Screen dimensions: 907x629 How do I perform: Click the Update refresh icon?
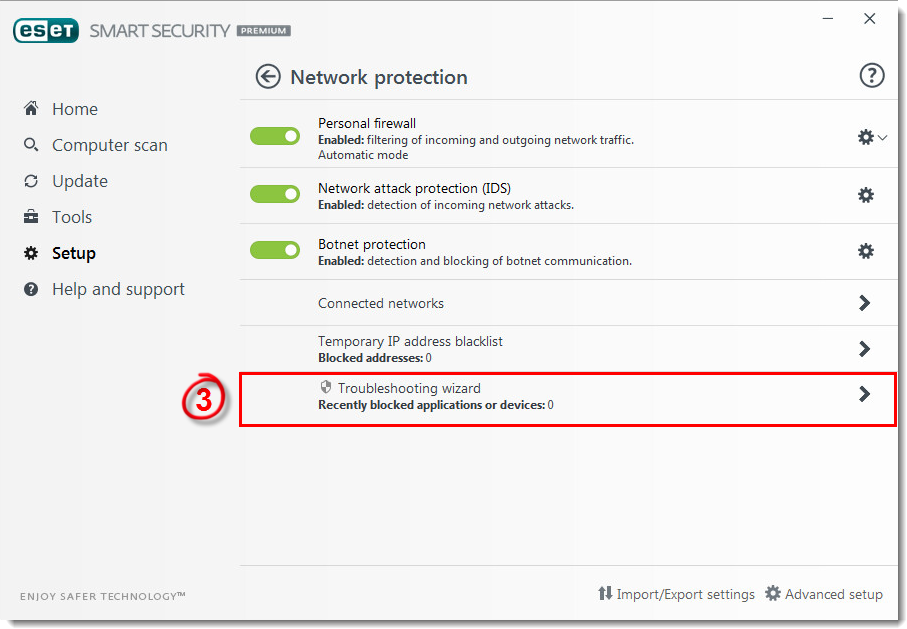pos(30,181)
